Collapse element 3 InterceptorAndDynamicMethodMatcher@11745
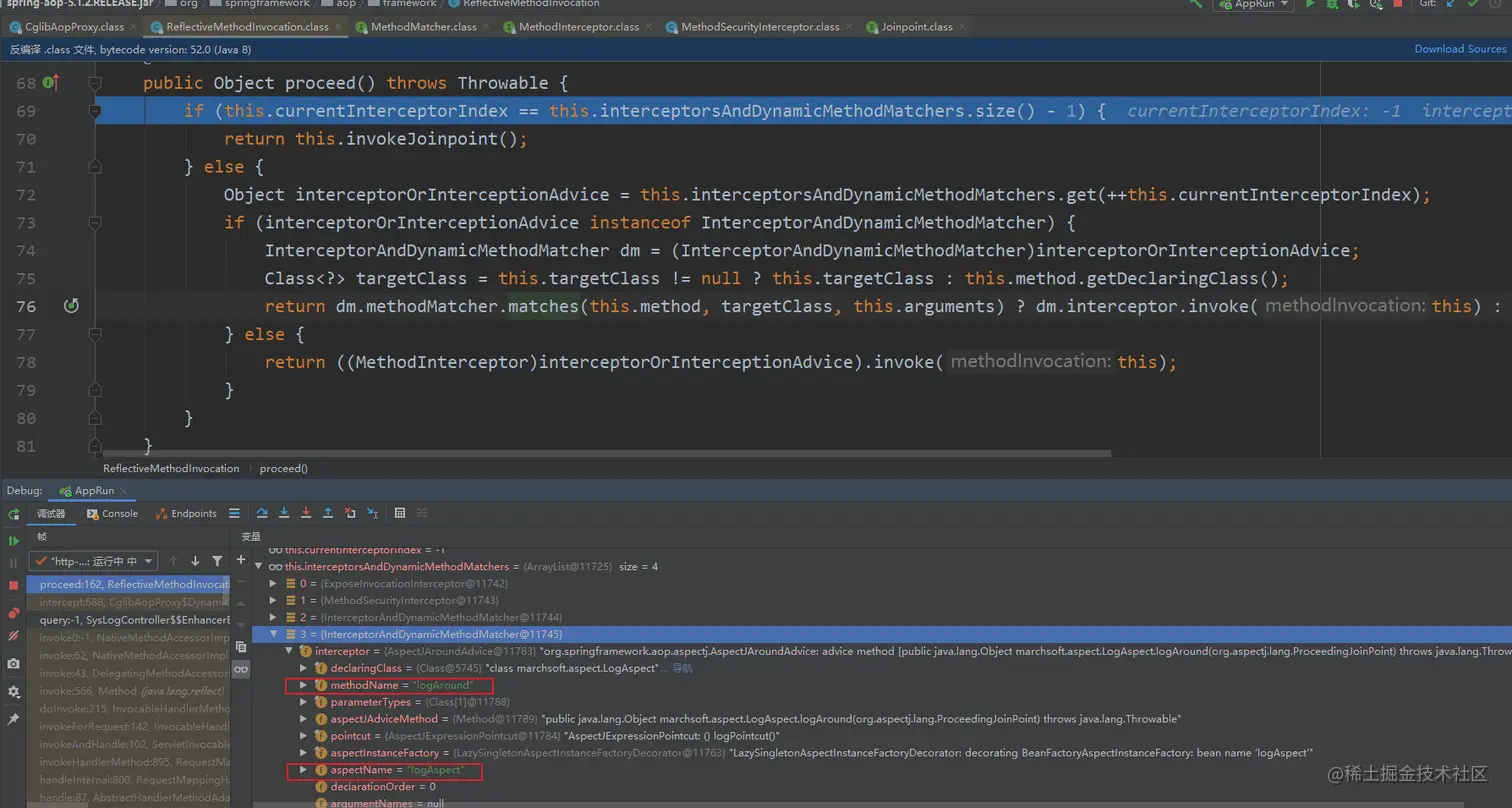 [x=274, y=634]
